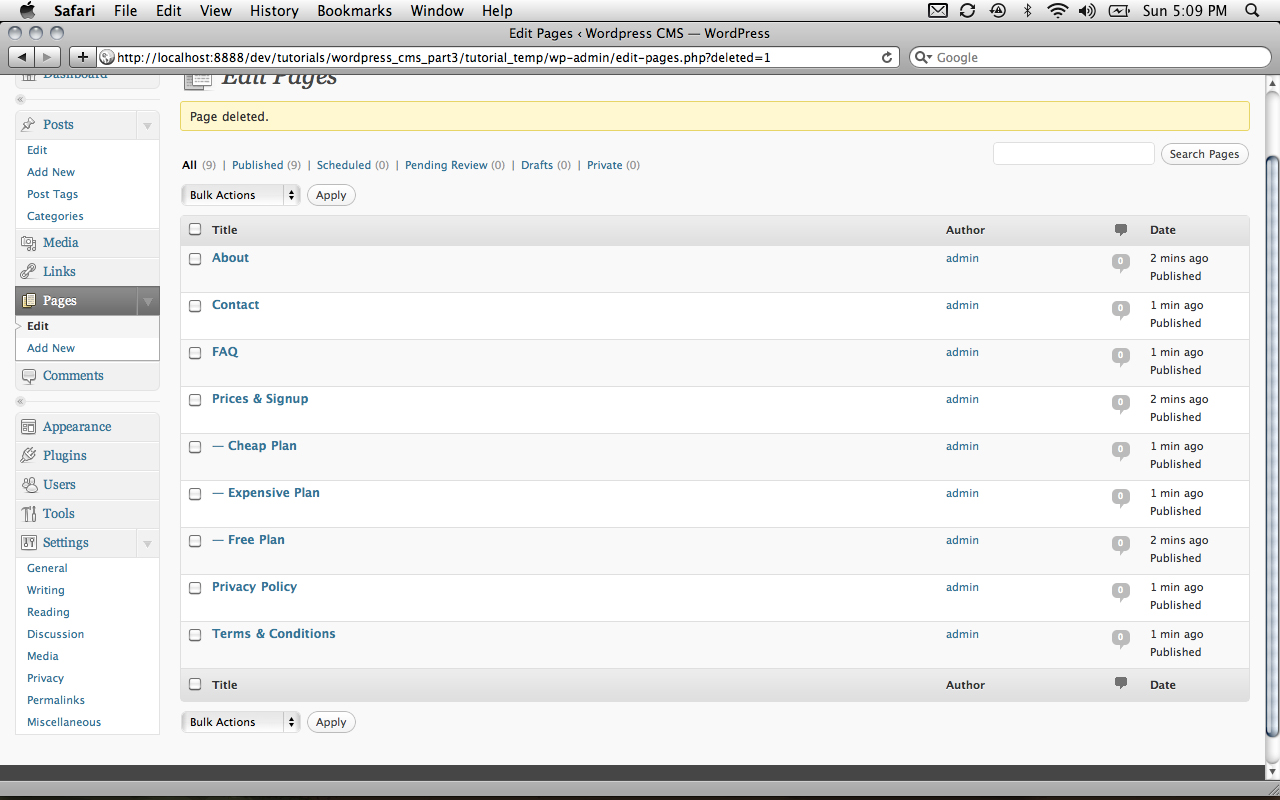1280x800 pixels.
Task: Click Safari forward arrow button
Action: click(48, 57)
